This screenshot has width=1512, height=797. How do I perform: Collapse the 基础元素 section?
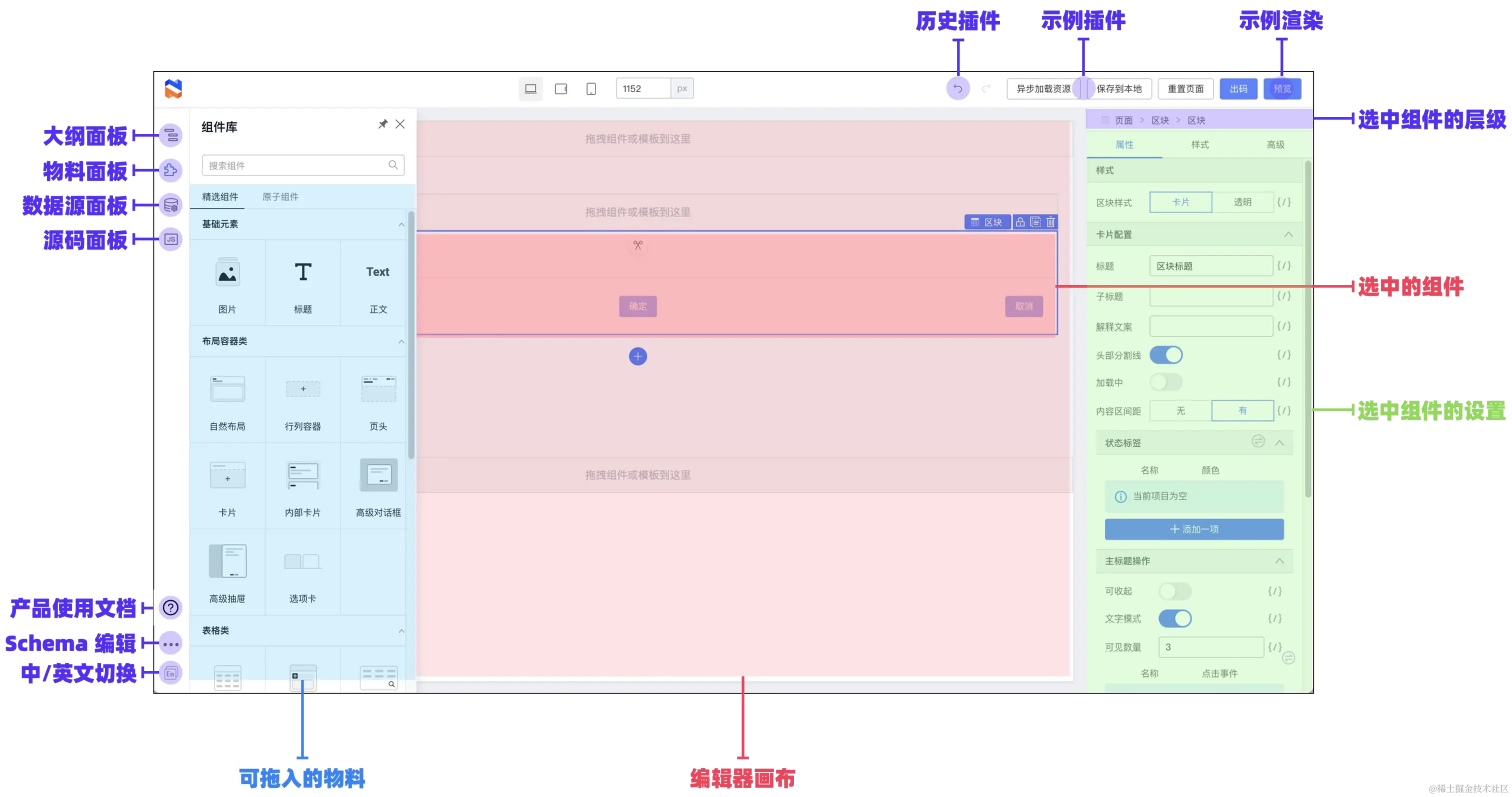401,224
